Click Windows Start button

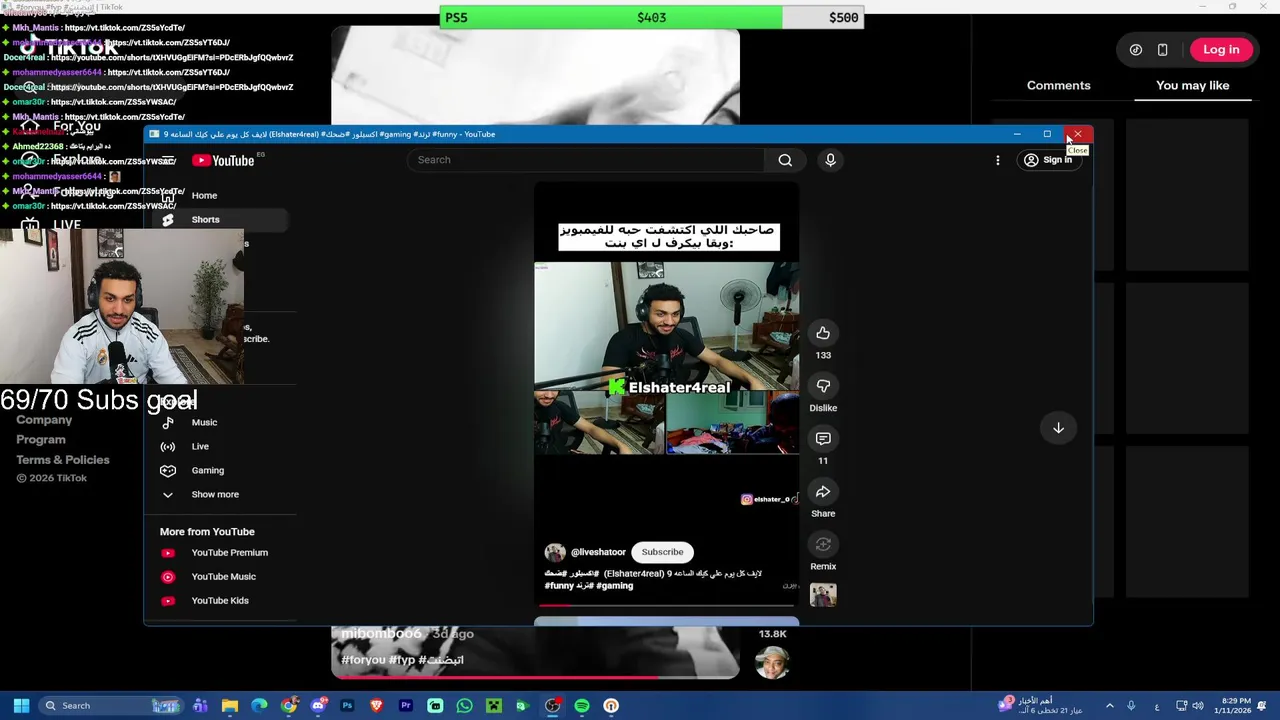(x=21, y=706)
